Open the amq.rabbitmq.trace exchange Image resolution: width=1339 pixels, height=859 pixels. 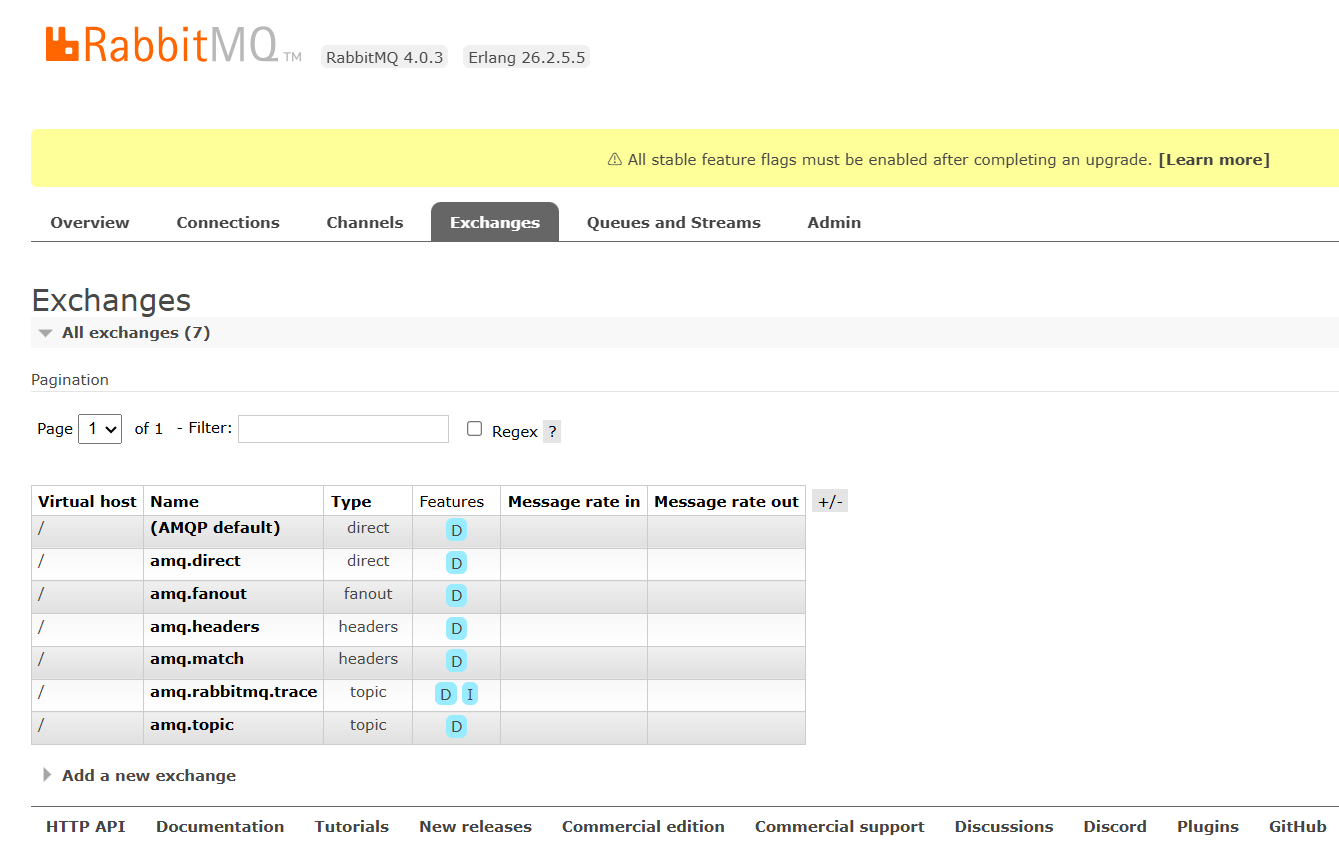[x=234, y=692]
